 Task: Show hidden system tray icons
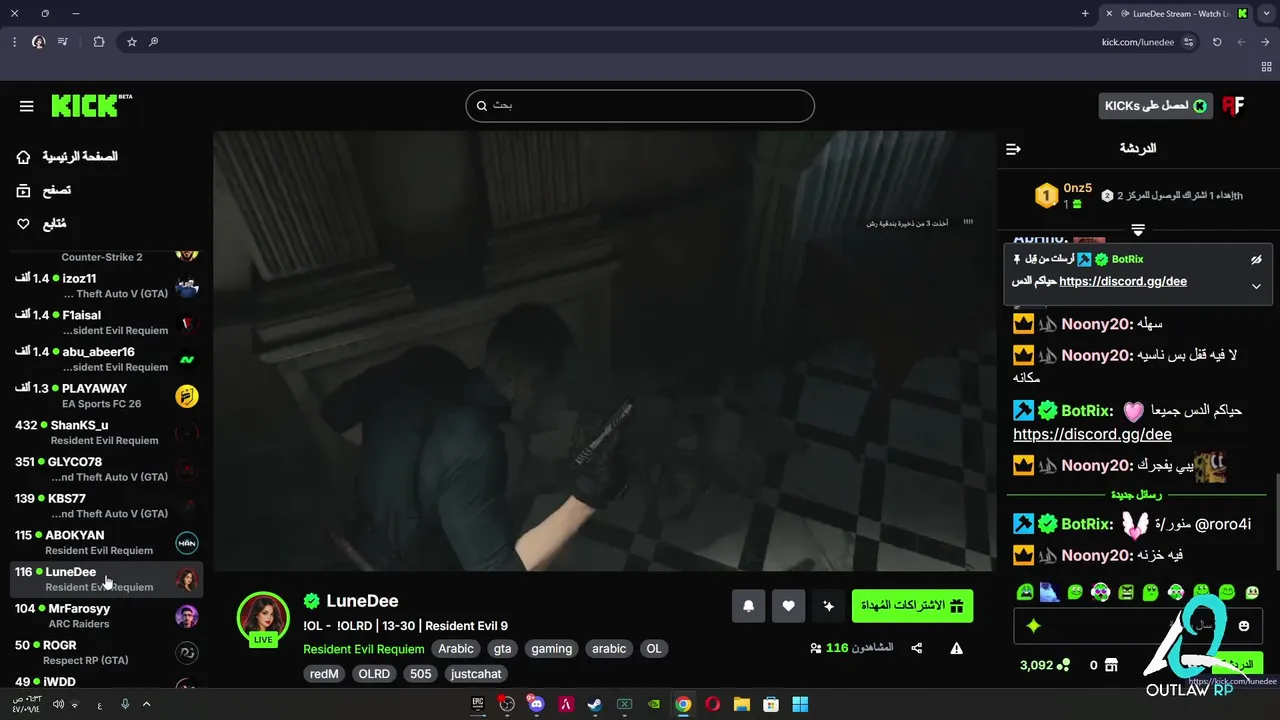(147, 704)
